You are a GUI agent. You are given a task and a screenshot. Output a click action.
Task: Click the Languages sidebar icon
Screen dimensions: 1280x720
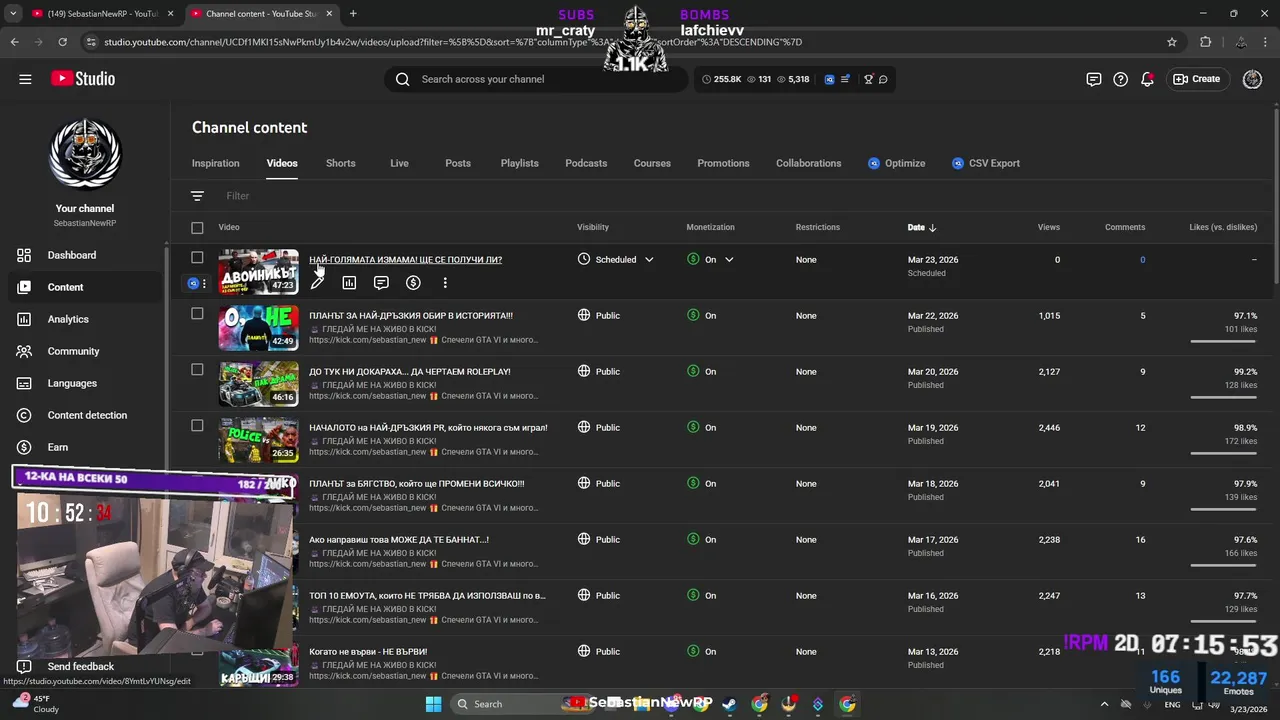24,383
